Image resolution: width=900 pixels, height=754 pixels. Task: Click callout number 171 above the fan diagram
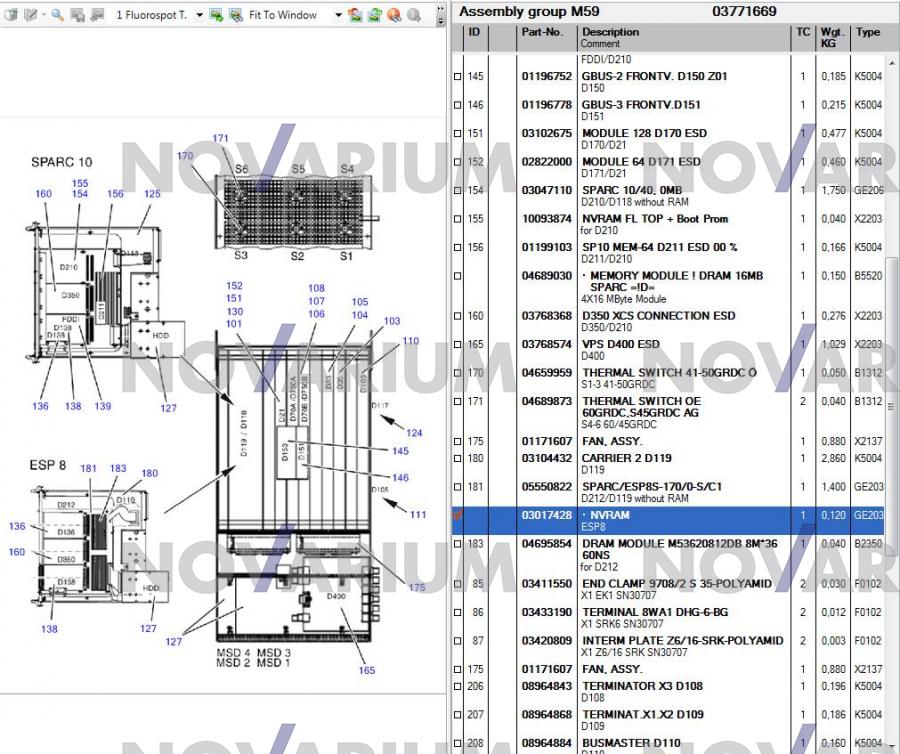click(220, 138)
